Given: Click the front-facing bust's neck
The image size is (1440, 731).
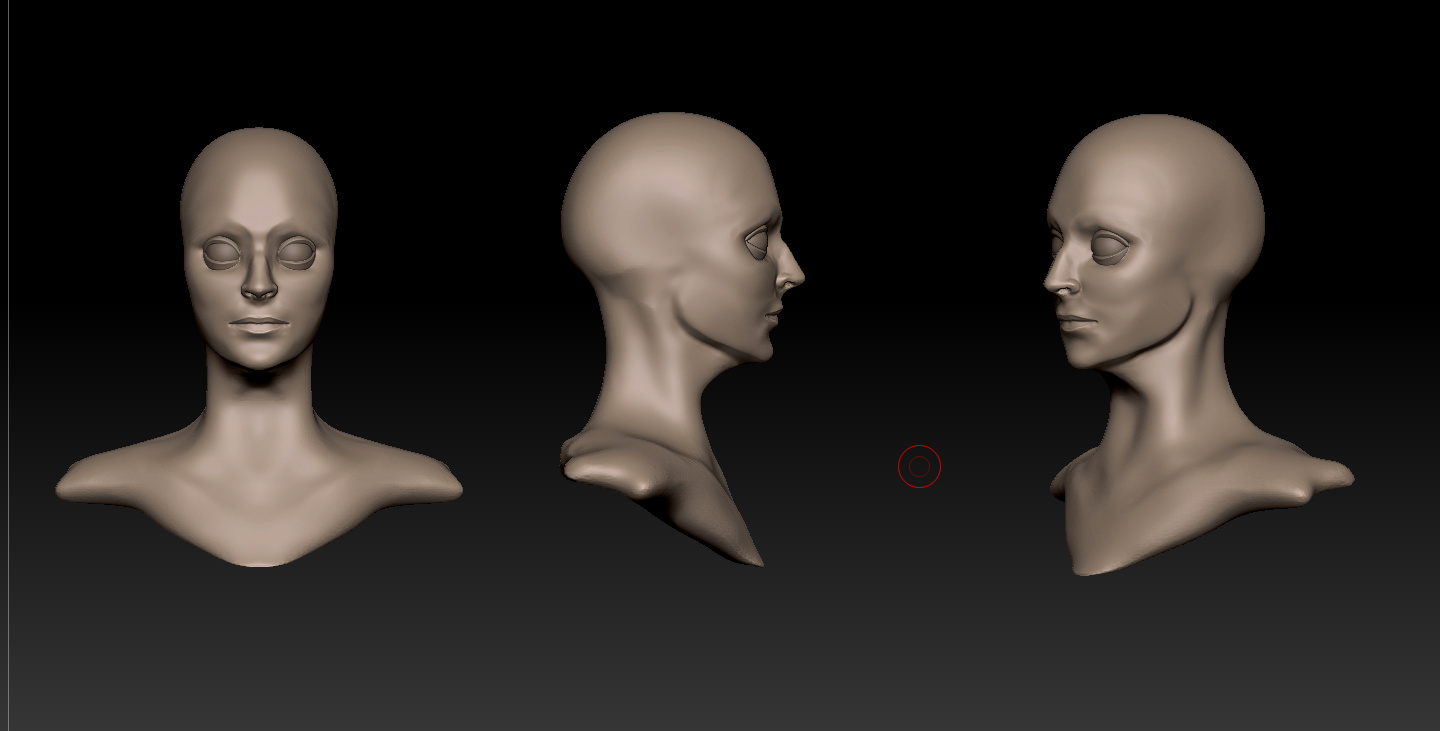Looking at the screenshot, I should click(x=259, y=405).
